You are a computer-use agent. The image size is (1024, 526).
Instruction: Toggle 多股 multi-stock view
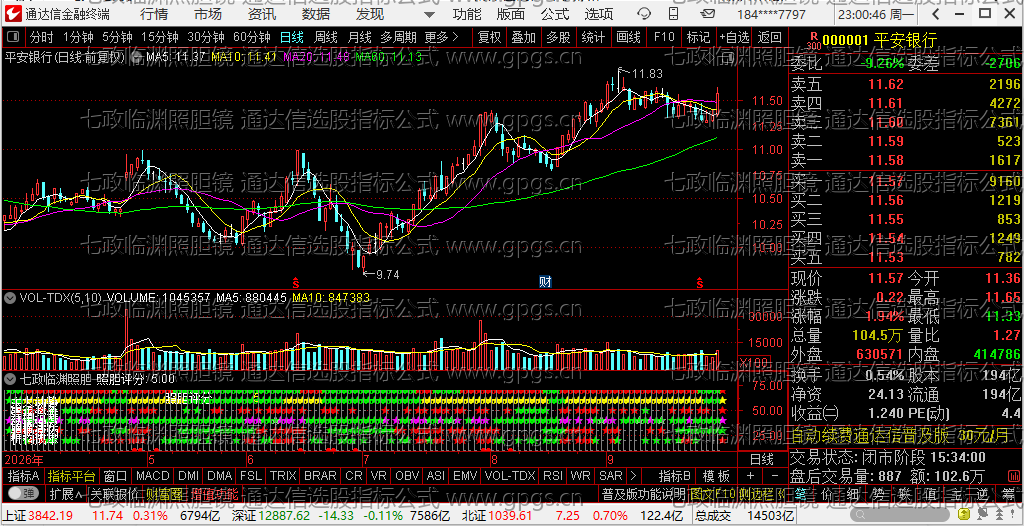559,37
